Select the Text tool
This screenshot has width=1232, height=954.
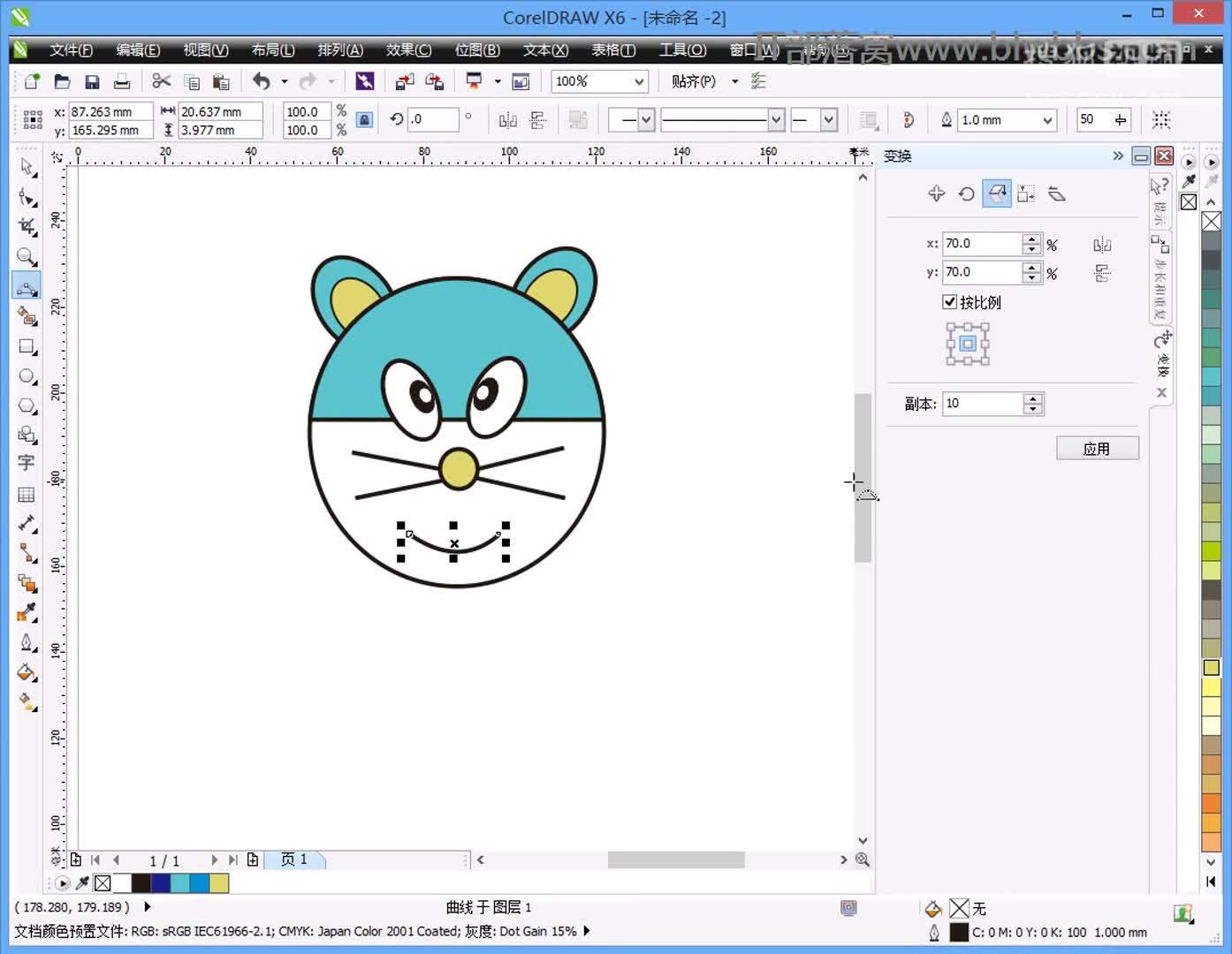point(27,463)
